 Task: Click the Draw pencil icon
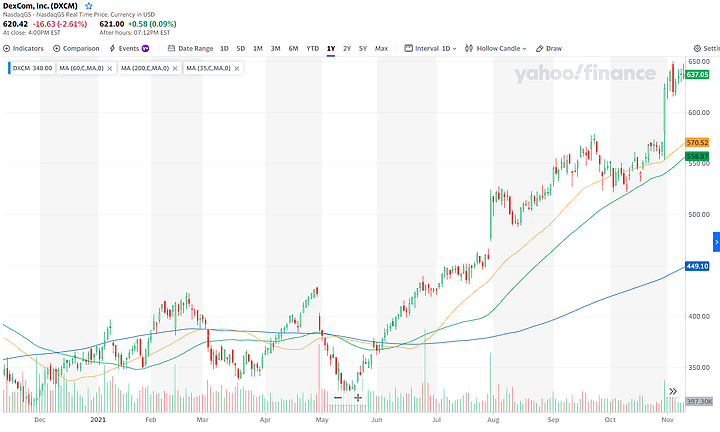click(x=540, y=48)
